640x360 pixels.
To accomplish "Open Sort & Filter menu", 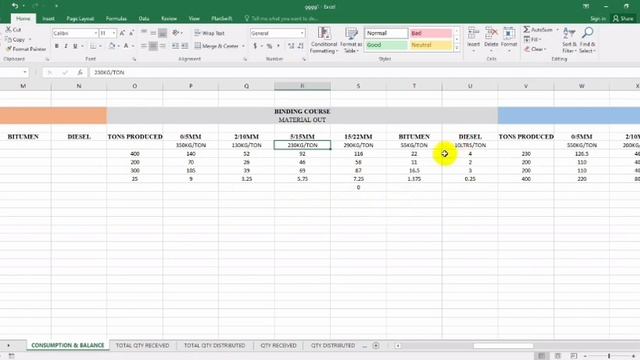I will [x=569, y=40].
